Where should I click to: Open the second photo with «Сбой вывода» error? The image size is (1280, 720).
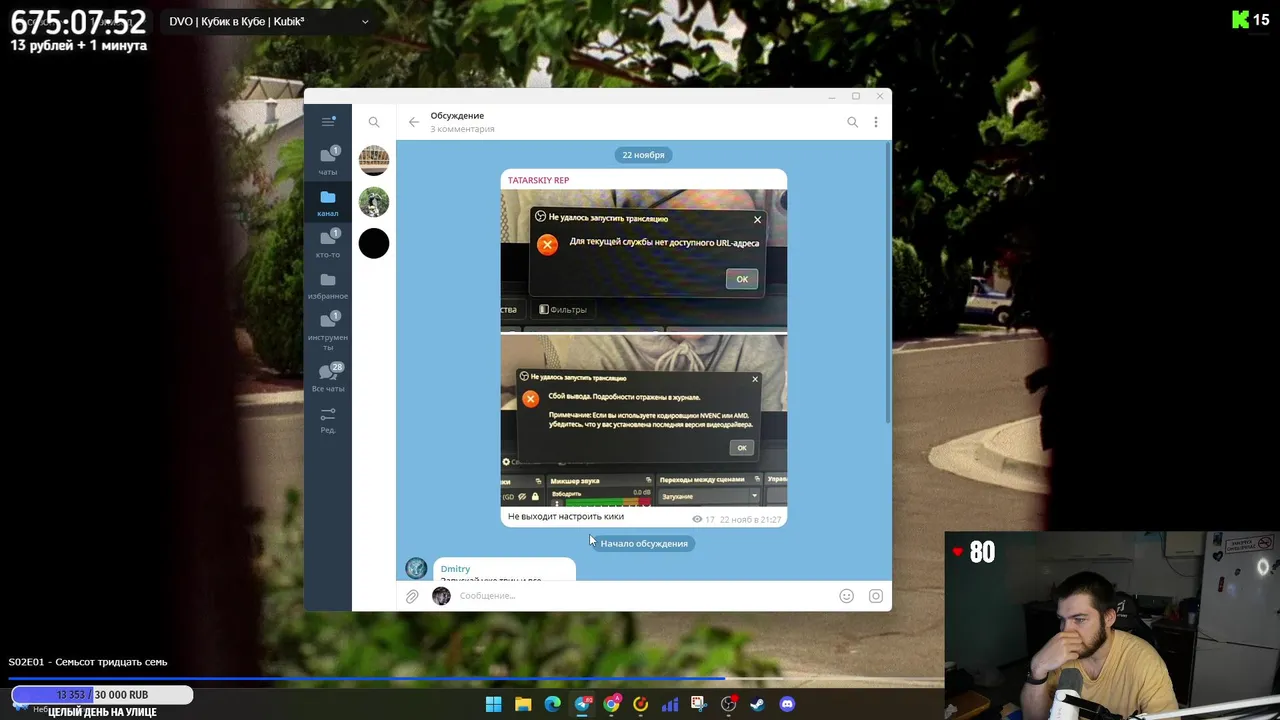(644, 420)
